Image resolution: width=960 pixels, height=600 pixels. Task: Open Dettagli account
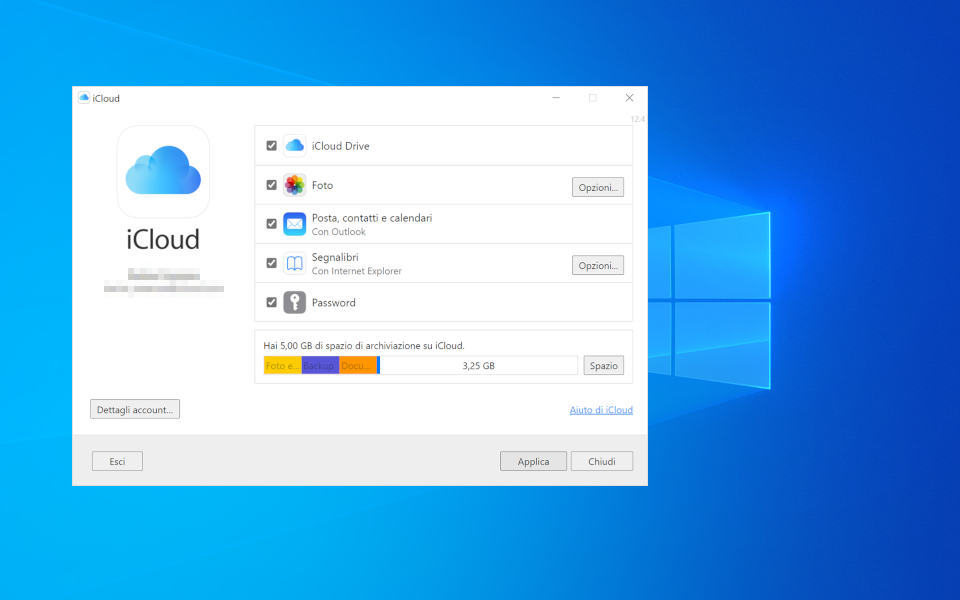pyautogui.click(x=134, y=409)
